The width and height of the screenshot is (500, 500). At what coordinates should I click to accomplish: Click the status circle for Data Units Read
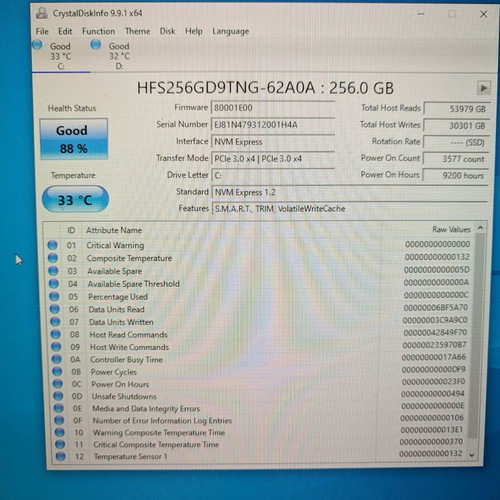click(55, 309)
